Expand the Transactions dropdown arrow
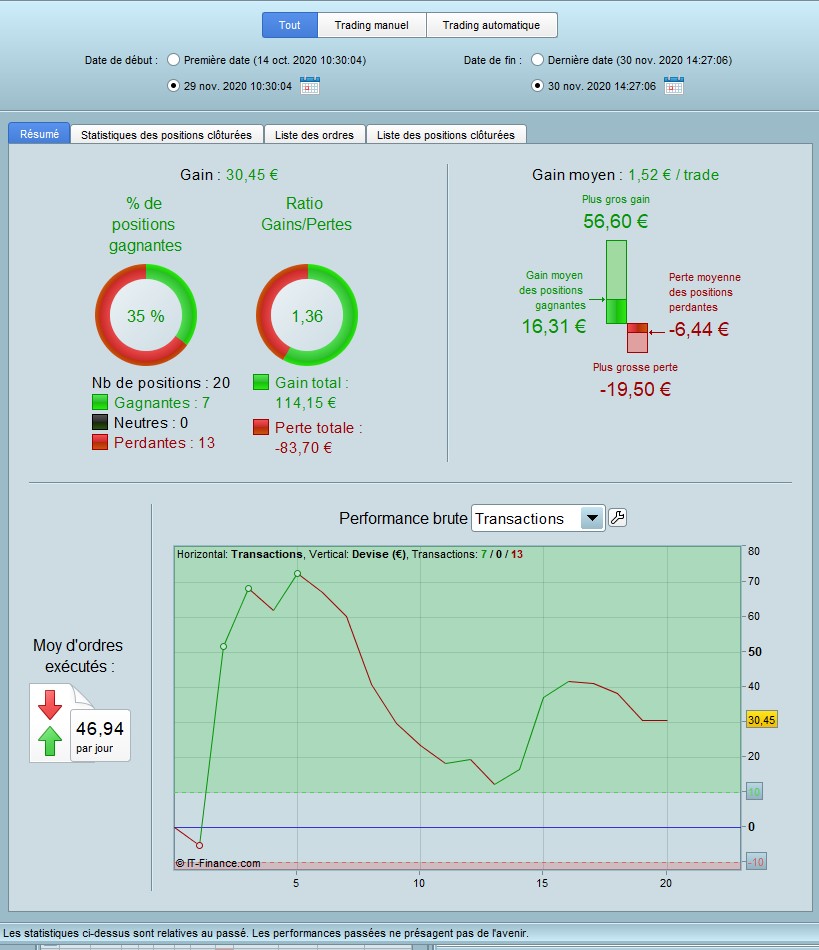 point(592,519)
